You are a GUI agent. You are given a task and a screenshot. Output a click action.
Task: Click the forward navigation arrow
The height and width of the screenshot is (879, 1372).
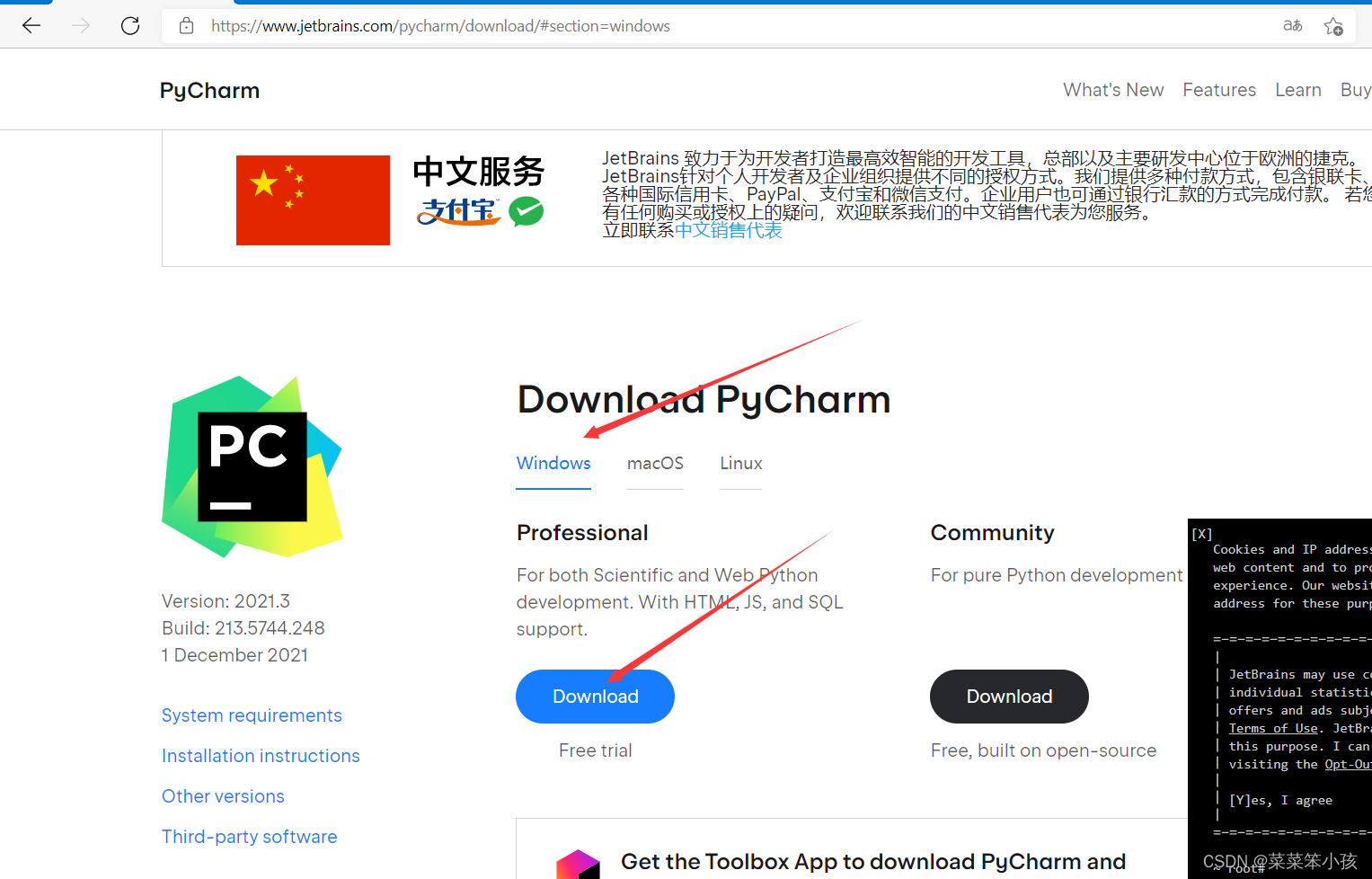click(80, 25)
